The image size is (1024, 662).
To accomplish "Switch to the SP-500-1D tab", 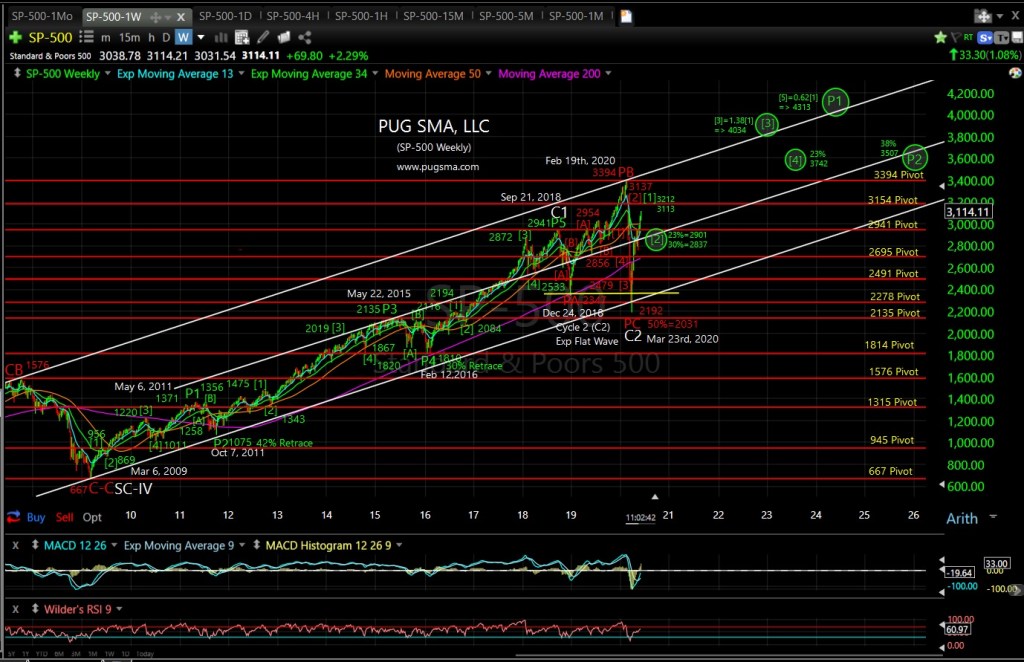I will [225, 16].
